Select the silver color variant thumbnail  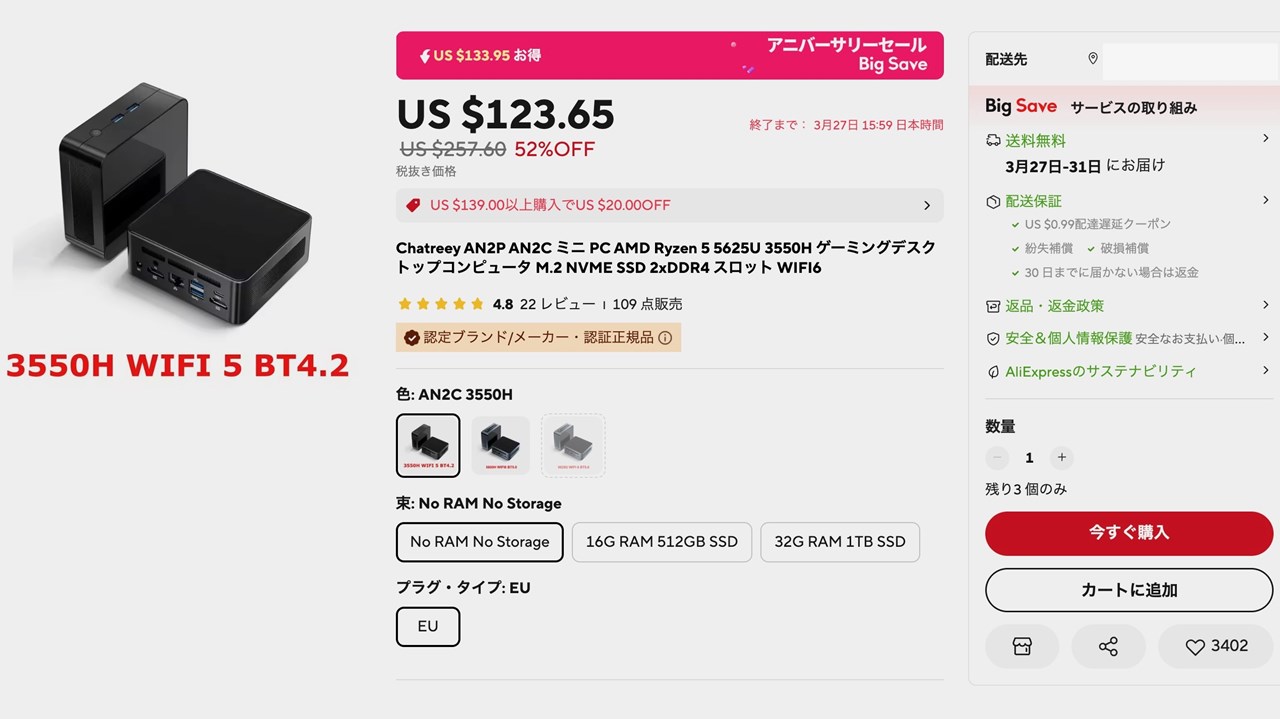572,444
